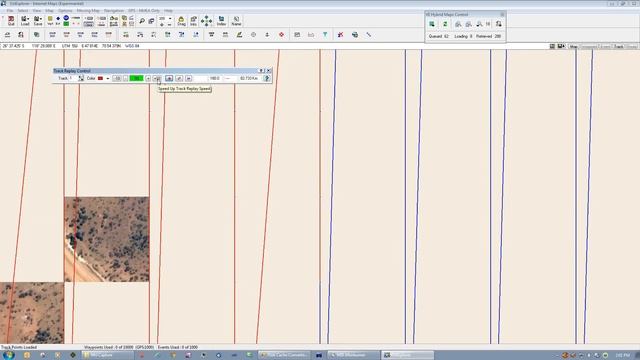
Task: Click the green pencil edit icon
Action: (239, 35)
